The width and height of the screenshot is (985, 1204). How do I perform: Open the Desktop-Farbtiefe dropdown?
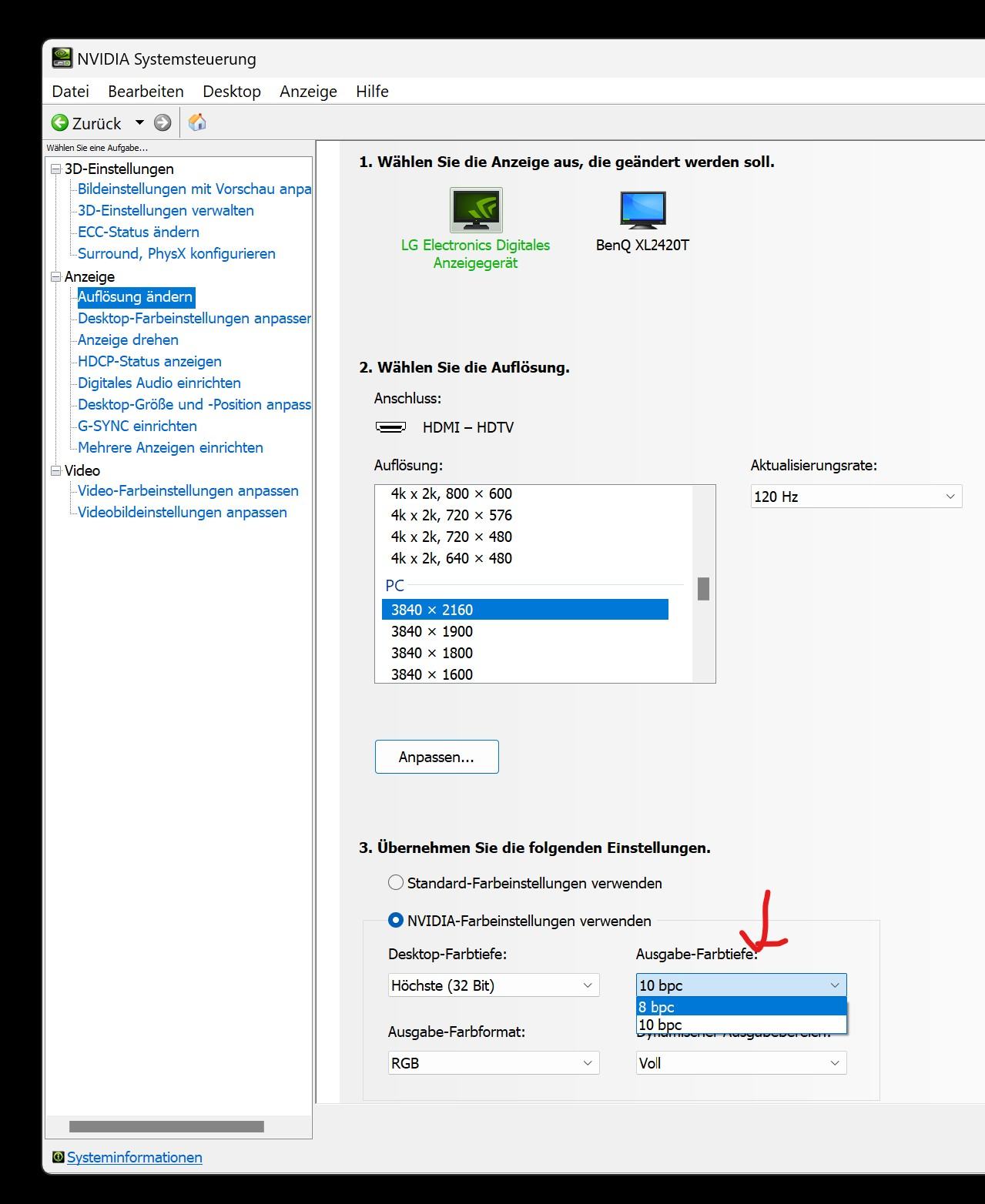coord(494,985)
